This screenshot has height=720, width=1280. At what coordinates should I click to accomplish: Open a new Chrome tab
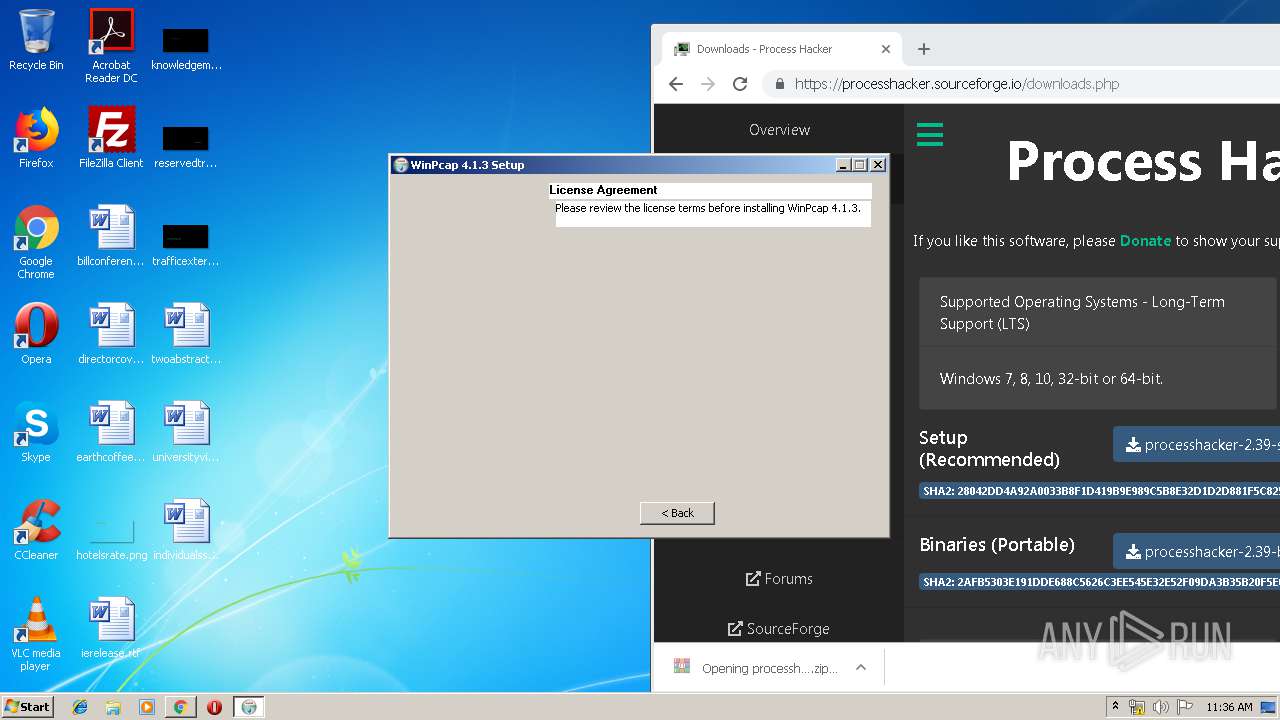click(924, 49)
